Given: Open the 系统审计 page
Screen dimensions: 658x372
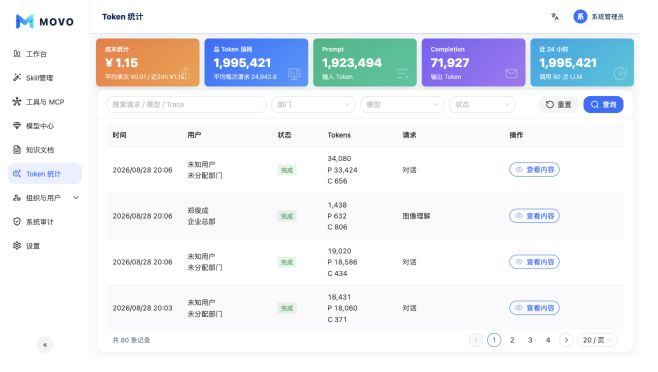Looking at the screenshot, I should tap(45, 222).
